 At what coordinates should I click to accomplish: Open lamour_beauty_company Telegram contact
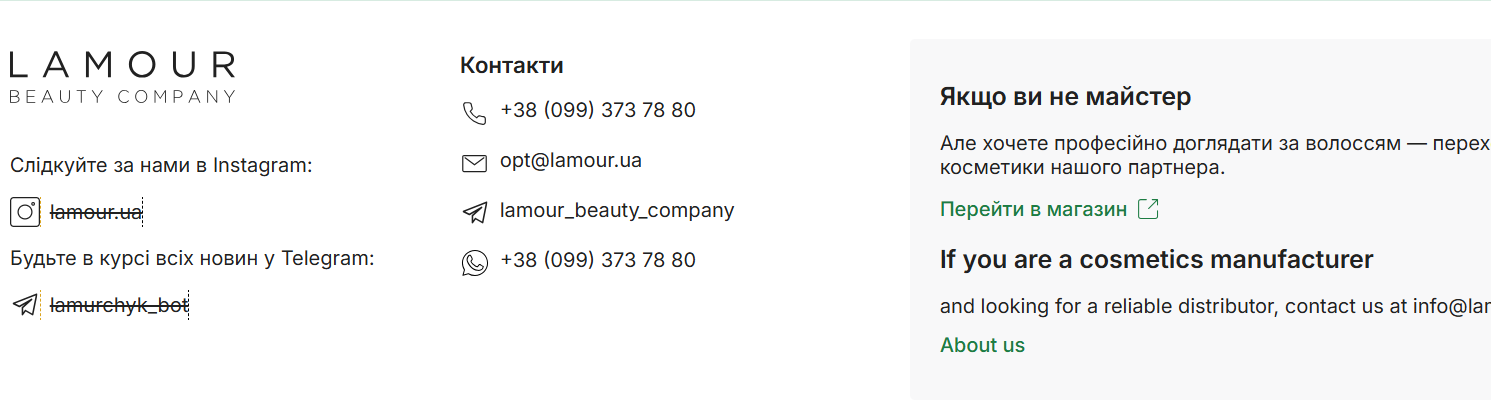coord(617,211)
